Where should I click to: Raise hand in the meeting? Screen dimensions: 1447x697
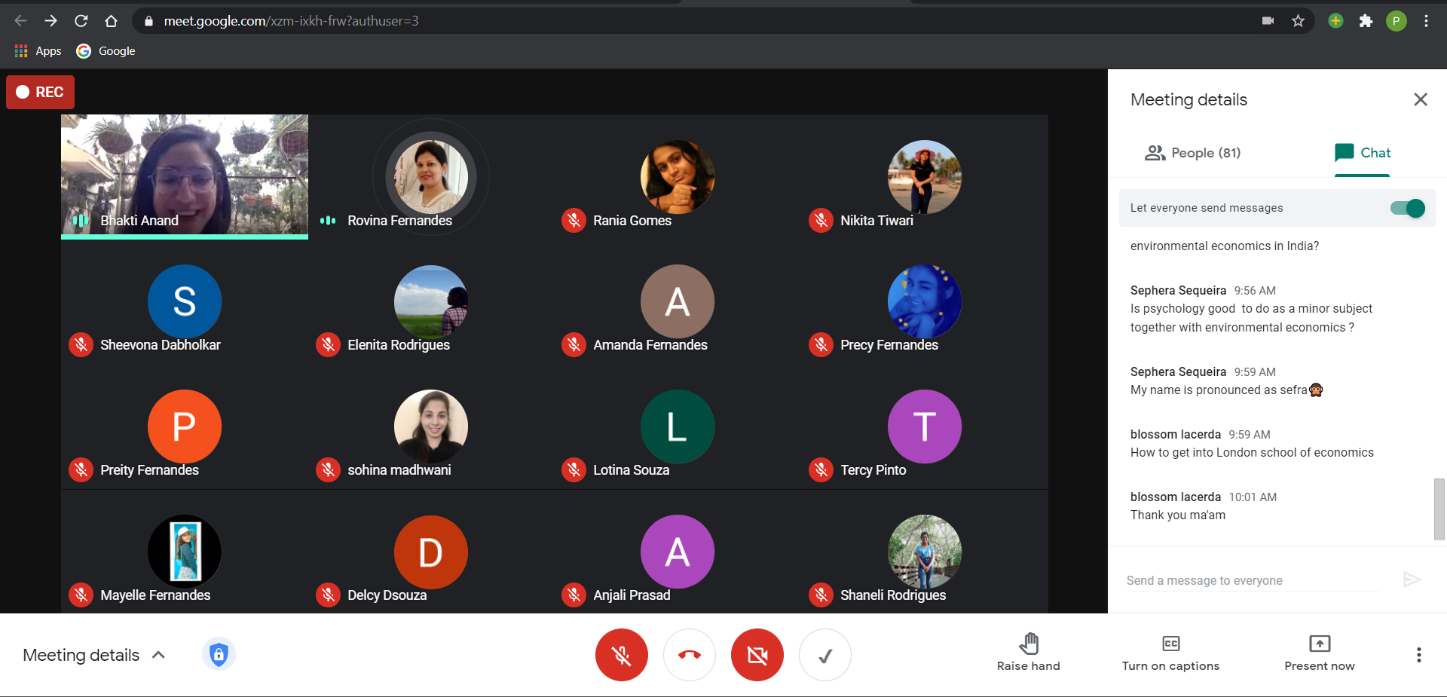coord(1028,653)
